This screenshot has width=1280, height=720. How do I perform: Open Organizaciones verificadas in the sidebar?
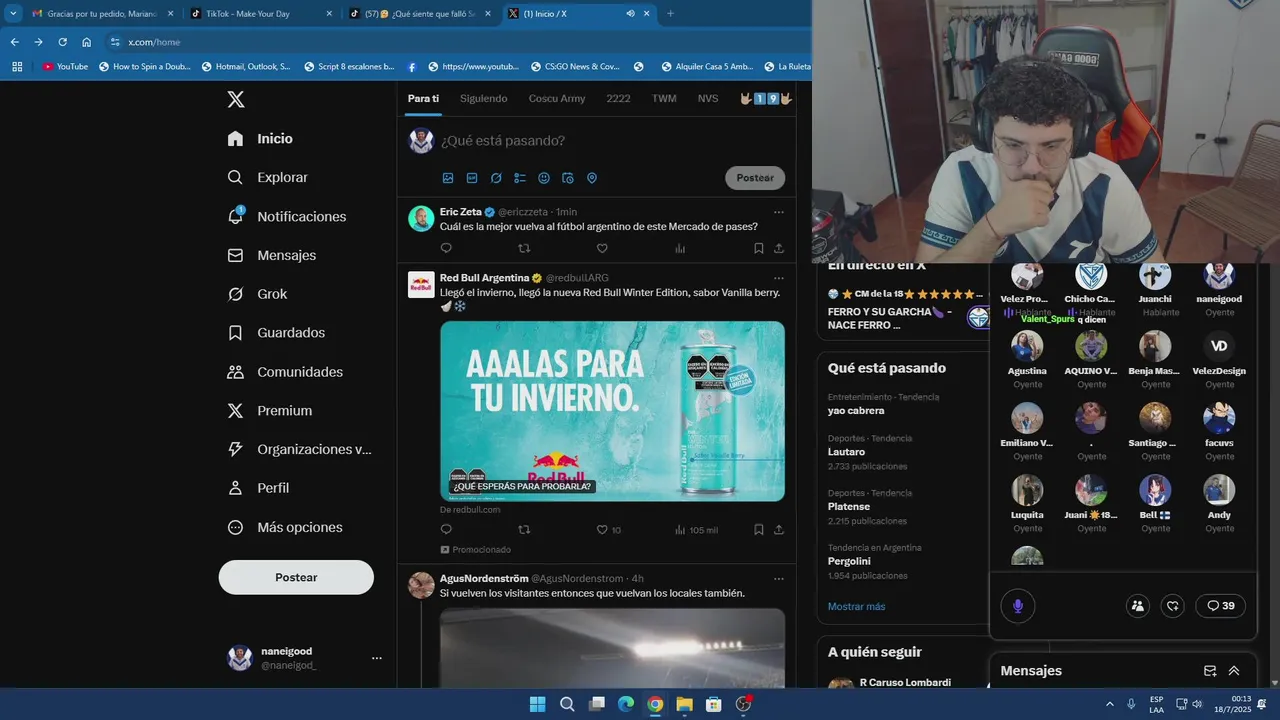click(x=299, y=449)
